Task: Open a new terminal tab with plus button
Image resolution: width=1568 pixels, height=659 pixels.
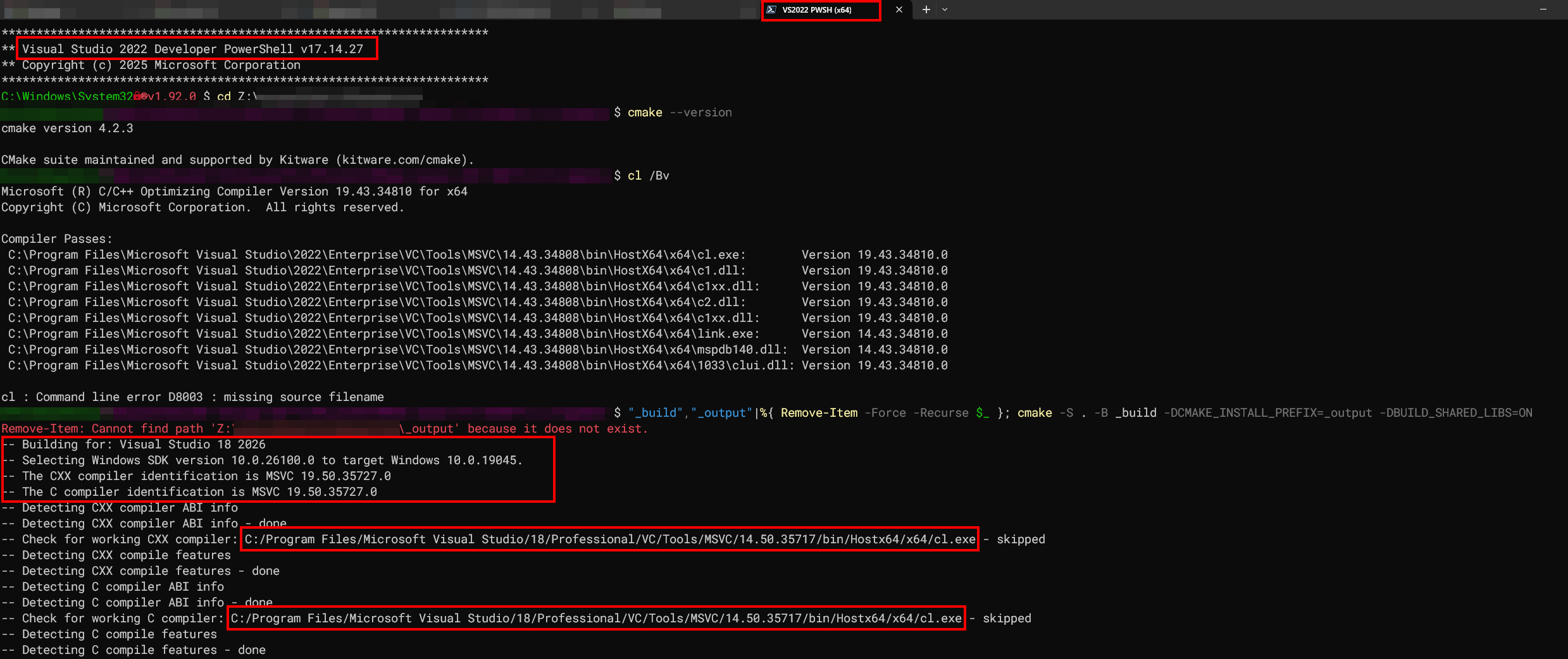Action: point(926,9)
